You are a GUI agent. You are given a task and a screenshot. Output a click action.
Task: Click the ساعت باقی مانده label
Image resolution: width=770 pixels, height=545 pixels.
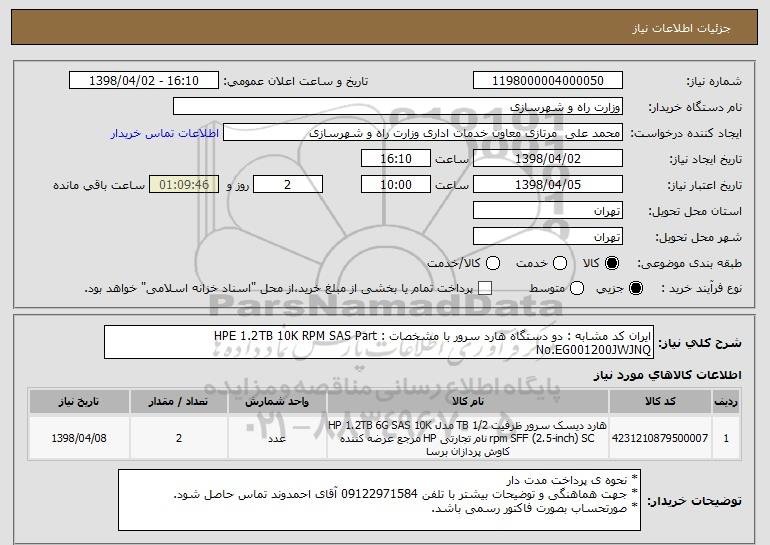[99, 185]
